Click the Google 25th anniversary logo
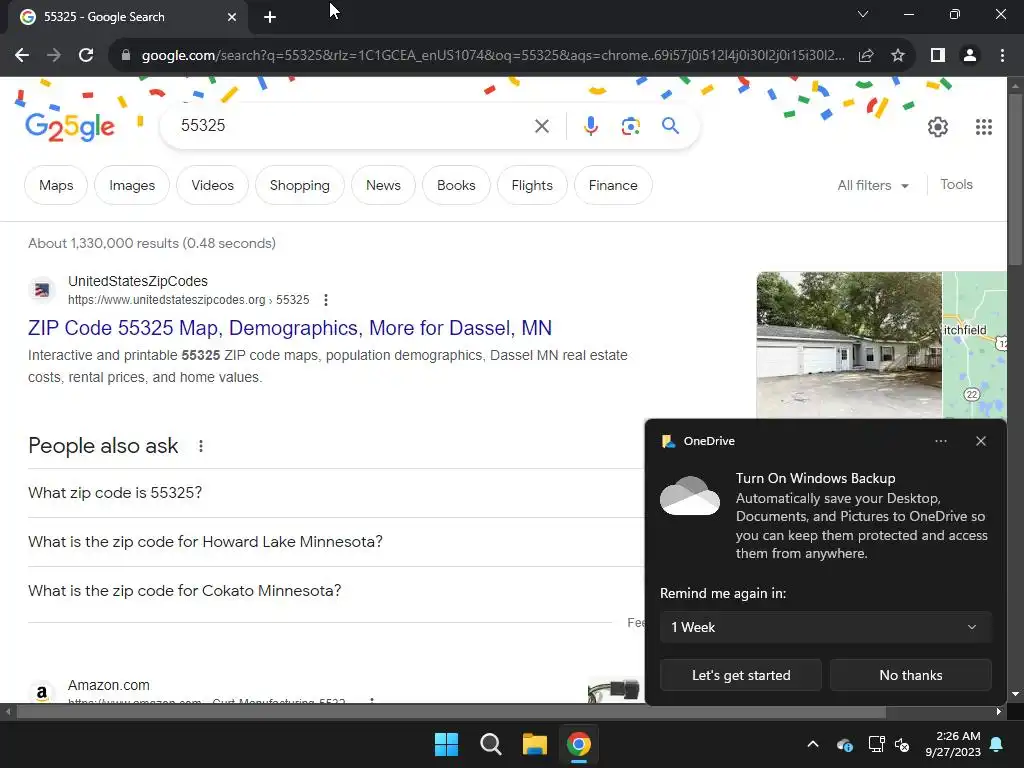The image size is (1024, 768). [x=70, y=127]
